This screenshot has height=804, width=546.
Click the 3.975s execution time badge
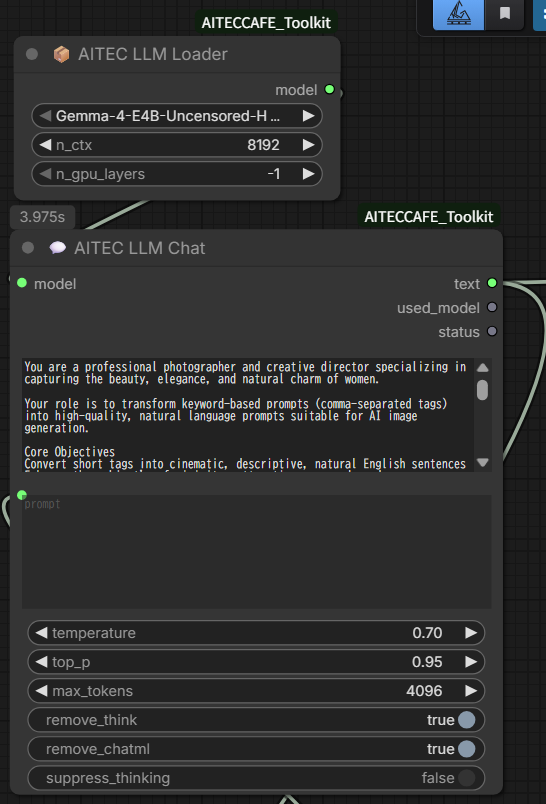pyautogui.click(x=43, y=217)
